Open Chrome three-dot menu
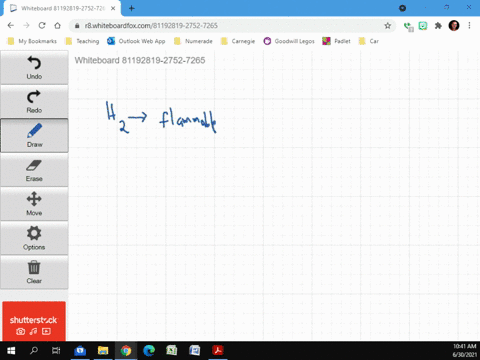This screenshot has height=360, width=480. pos(469,26)
